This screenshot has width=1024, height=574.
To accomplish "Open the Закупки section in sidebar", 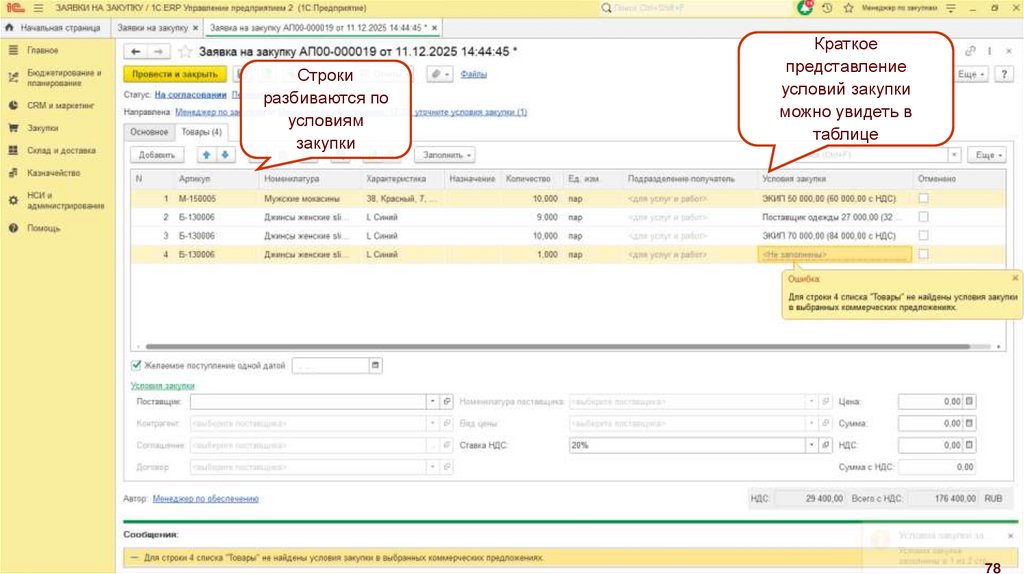I will pos(42,128).
